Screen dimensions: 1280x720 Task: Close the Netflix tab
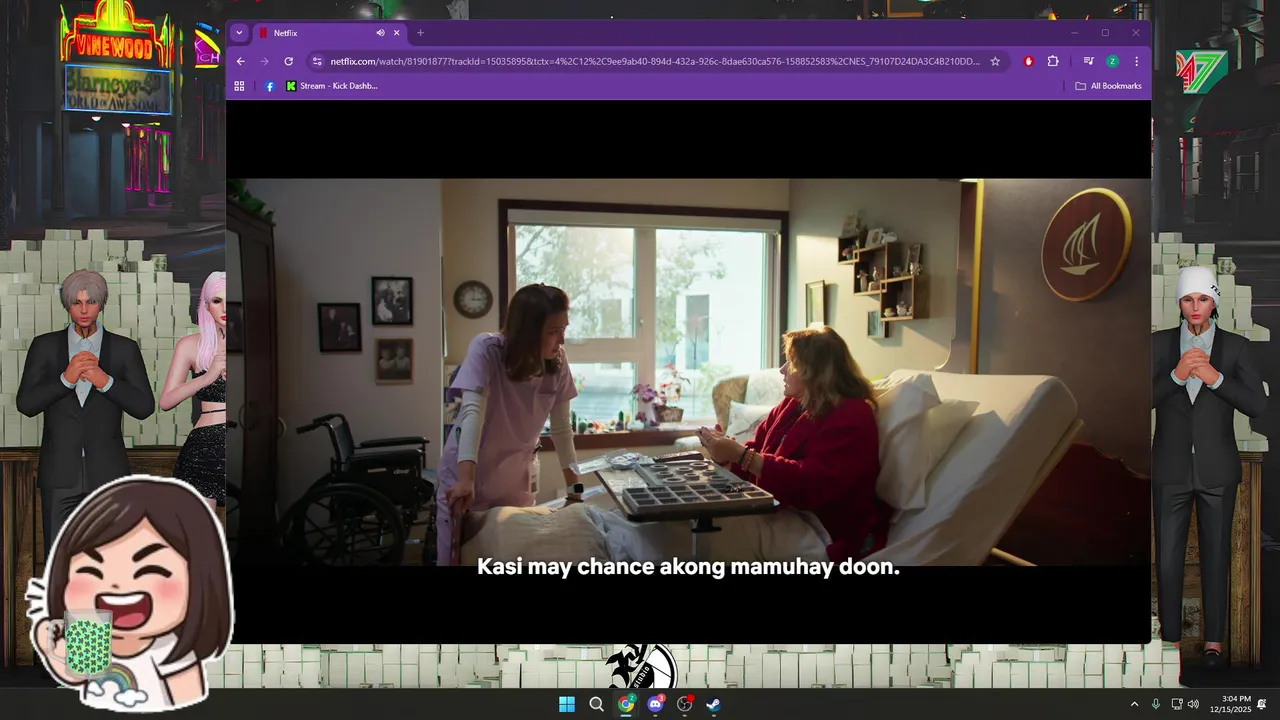tap(396, 33)
